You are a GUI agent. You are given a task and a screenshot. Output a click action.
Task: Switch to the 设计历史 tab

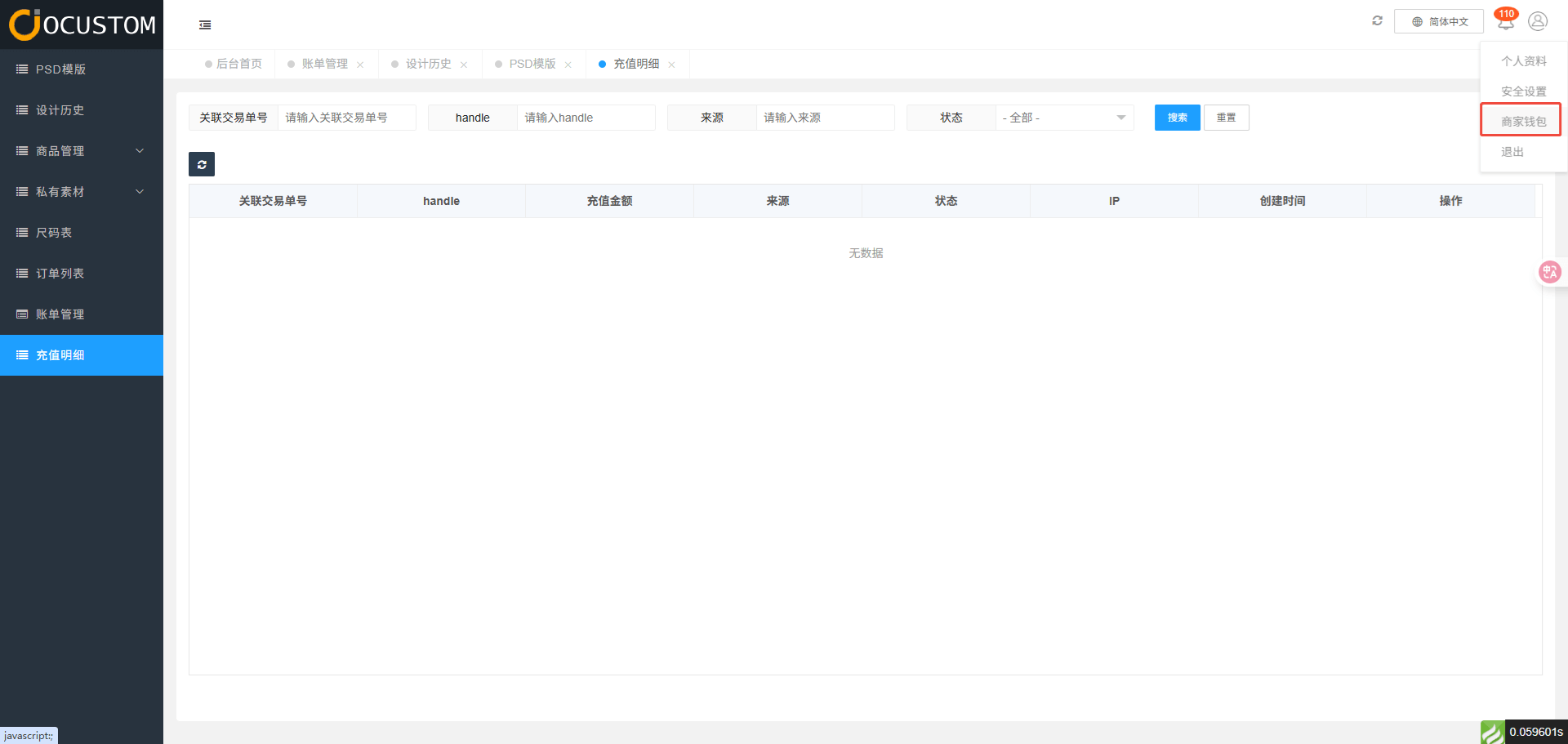(428, 64)
